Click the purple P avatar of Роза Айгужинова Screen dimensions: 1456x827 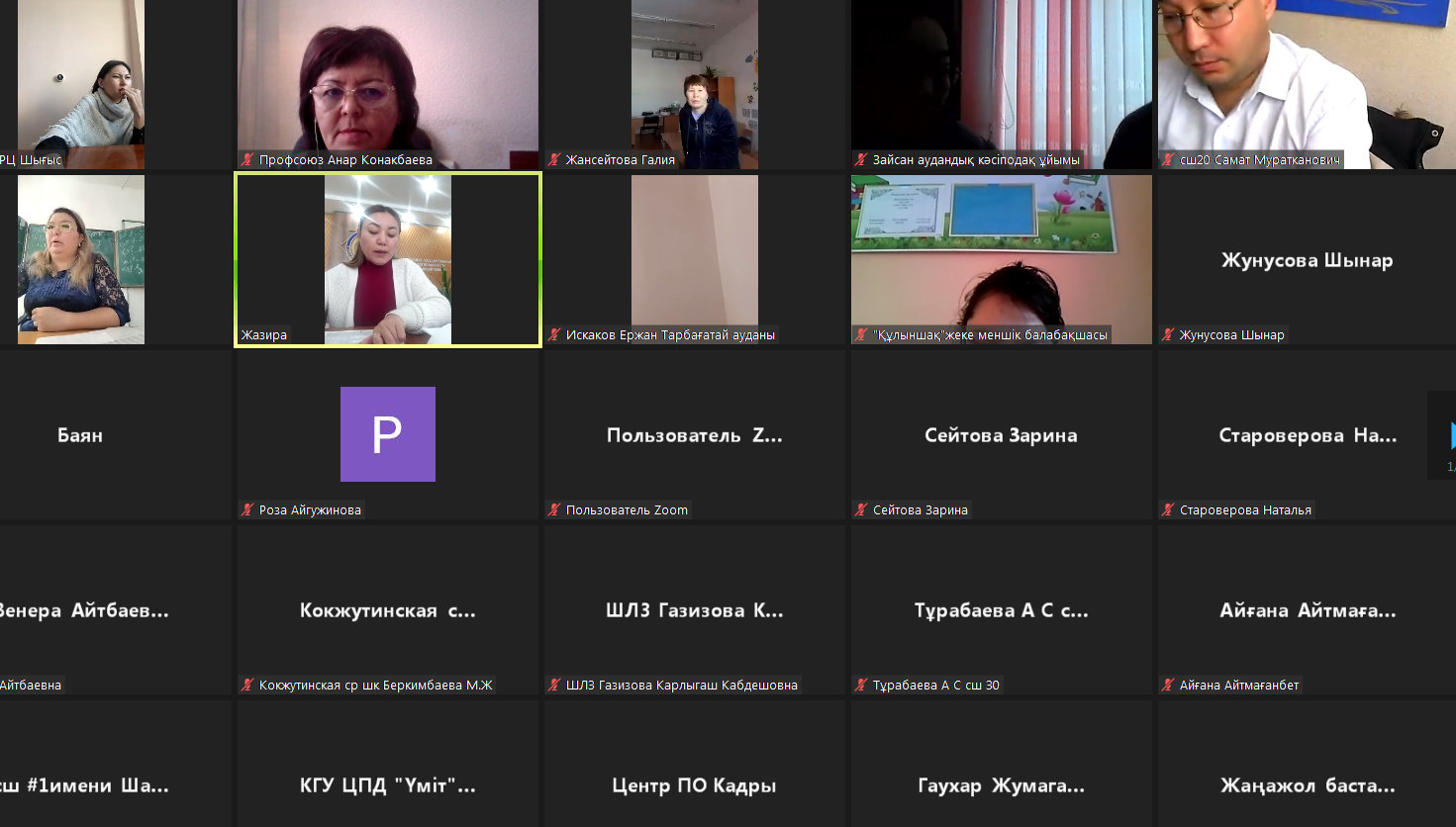[x=388, y=434]
